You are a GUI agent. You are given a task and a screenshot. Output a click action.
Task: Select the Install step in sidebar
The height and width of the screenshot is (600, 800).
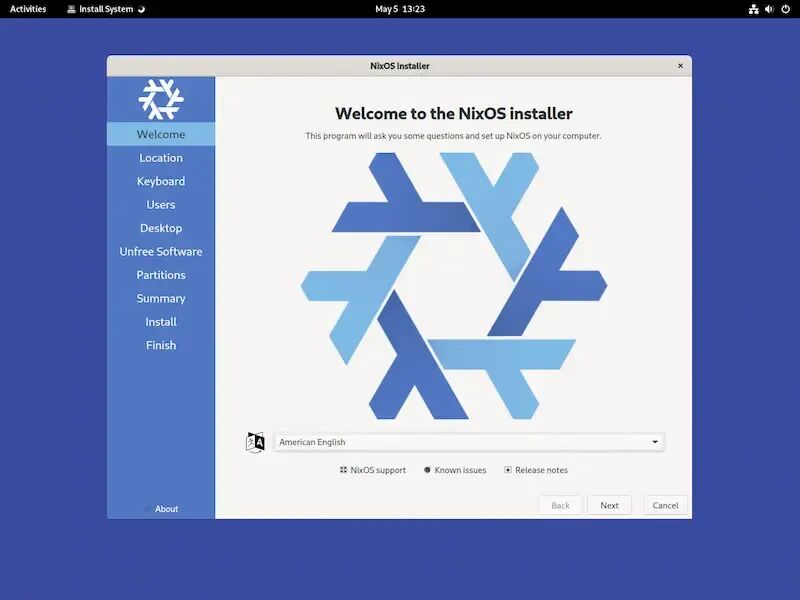coord(161,322)
